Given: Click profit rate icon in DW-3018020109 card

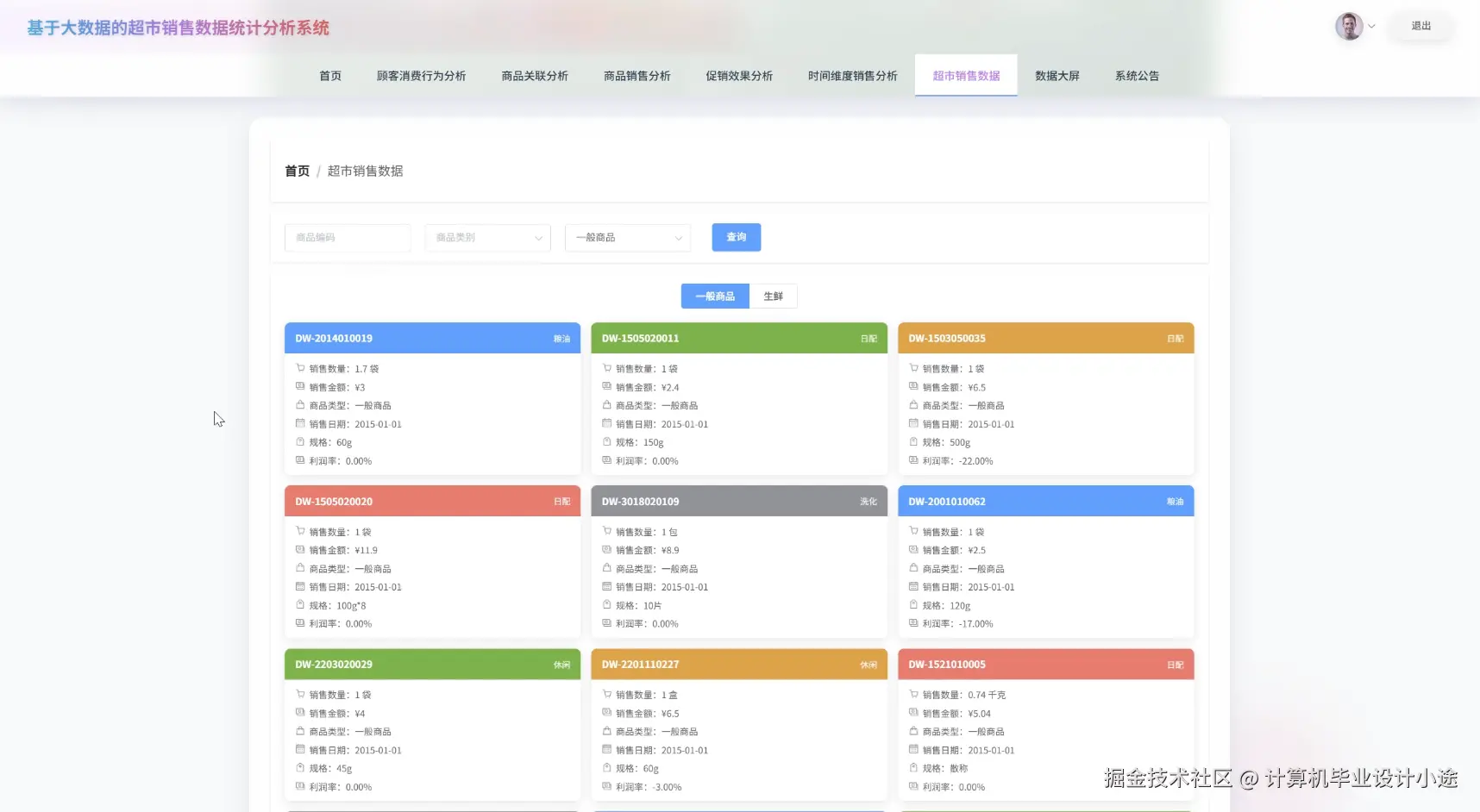Looking at the screenshot, I should [607, 622].
